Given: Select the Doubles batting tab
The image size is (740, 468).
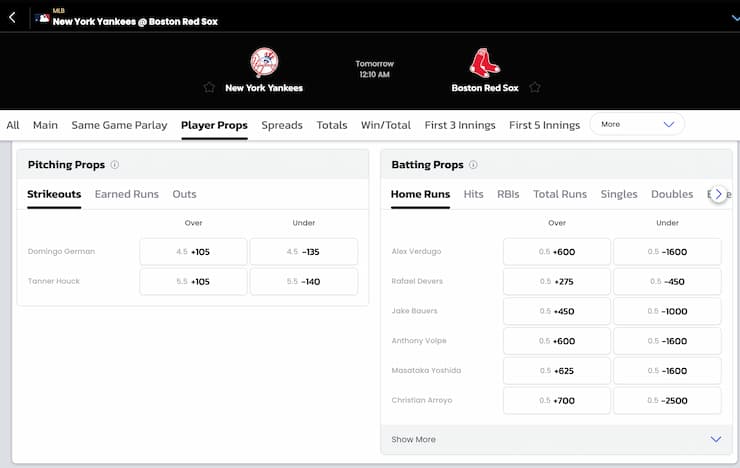Looking at the screenshot, I should click(672, 194).
